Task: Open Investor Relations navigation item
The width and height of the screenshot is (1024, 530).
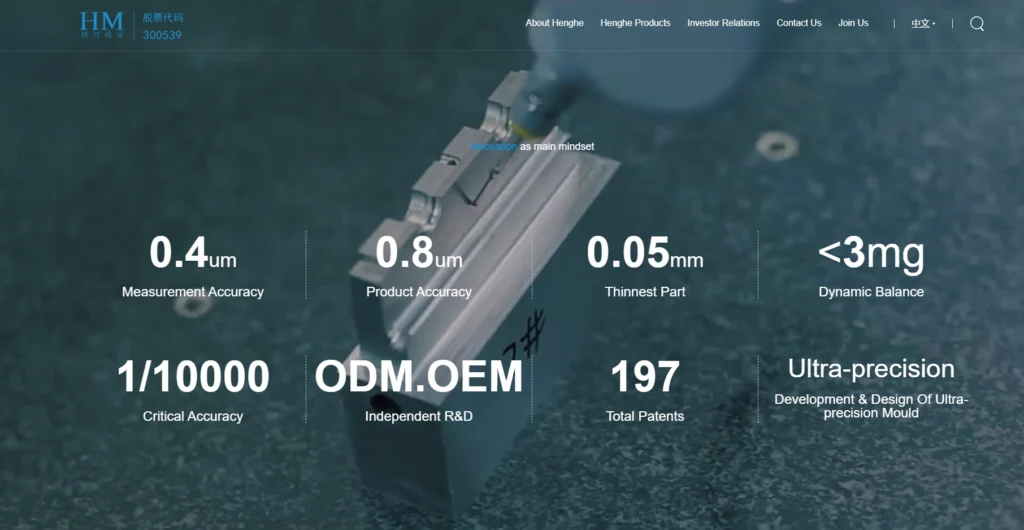Action: pos(723,23)
